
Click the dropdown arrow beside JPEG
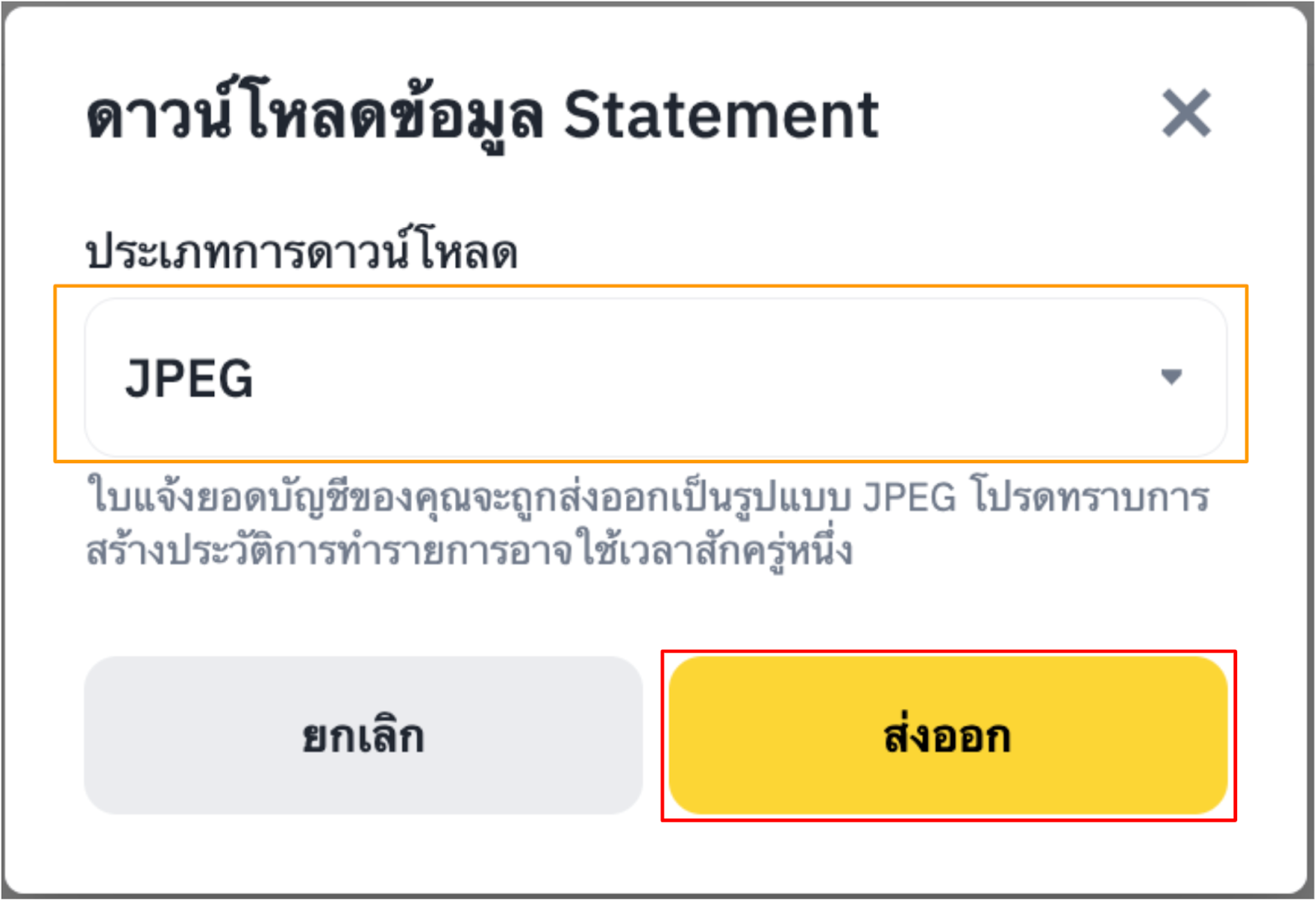1171,377
